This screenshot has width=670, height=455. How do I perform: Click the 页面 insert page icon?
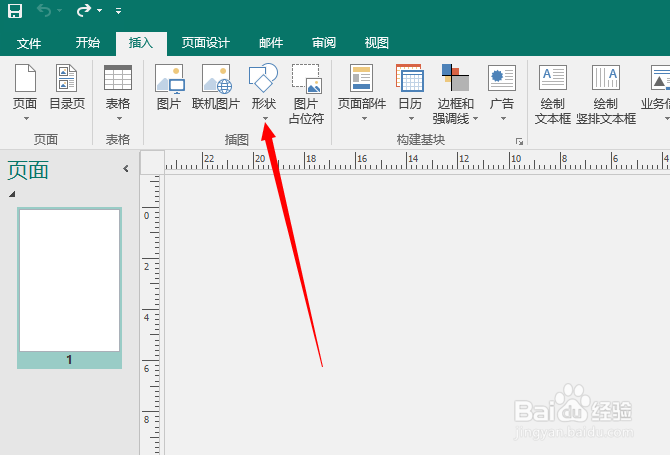(25, 78)
